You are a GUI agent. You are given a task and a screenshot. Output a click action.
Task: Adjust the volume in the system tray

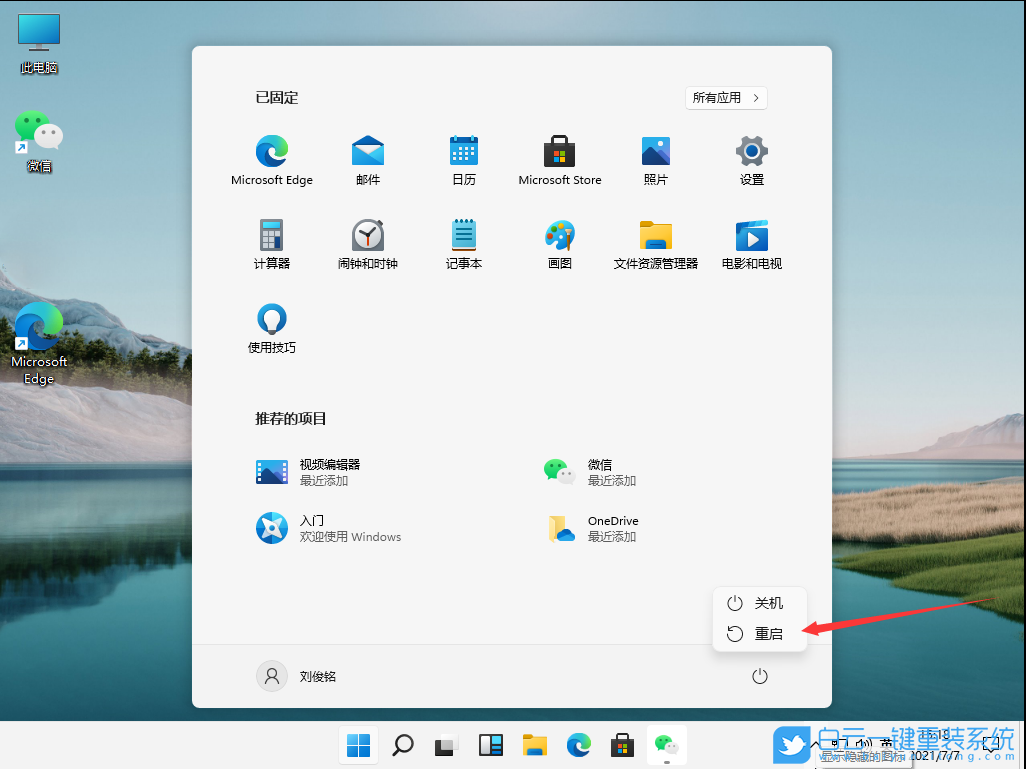[x=862, y=743]
